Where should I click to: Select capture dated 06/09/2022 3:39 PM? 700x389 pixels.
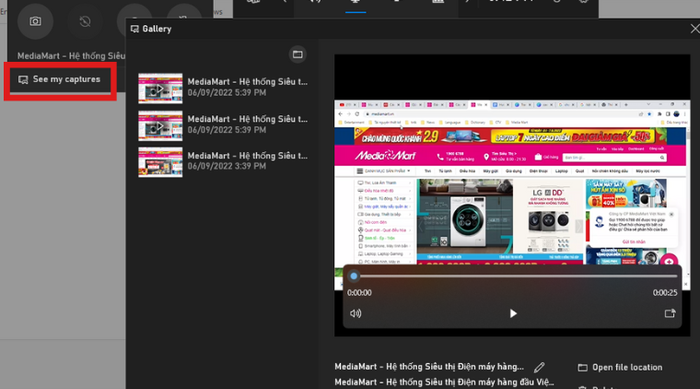click(x=223, y=161)
